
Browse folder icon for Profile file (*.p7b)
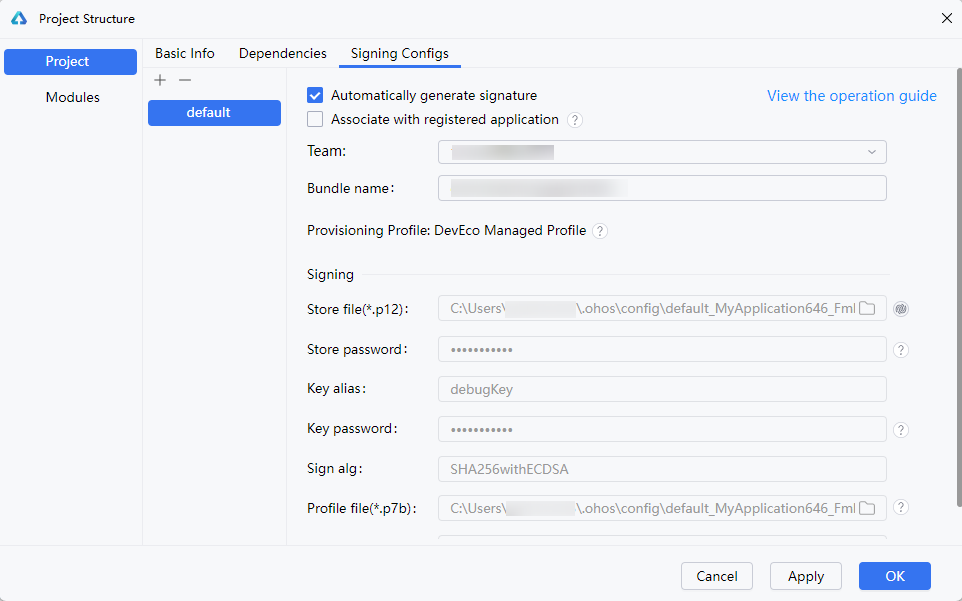(x=867, y=508)
